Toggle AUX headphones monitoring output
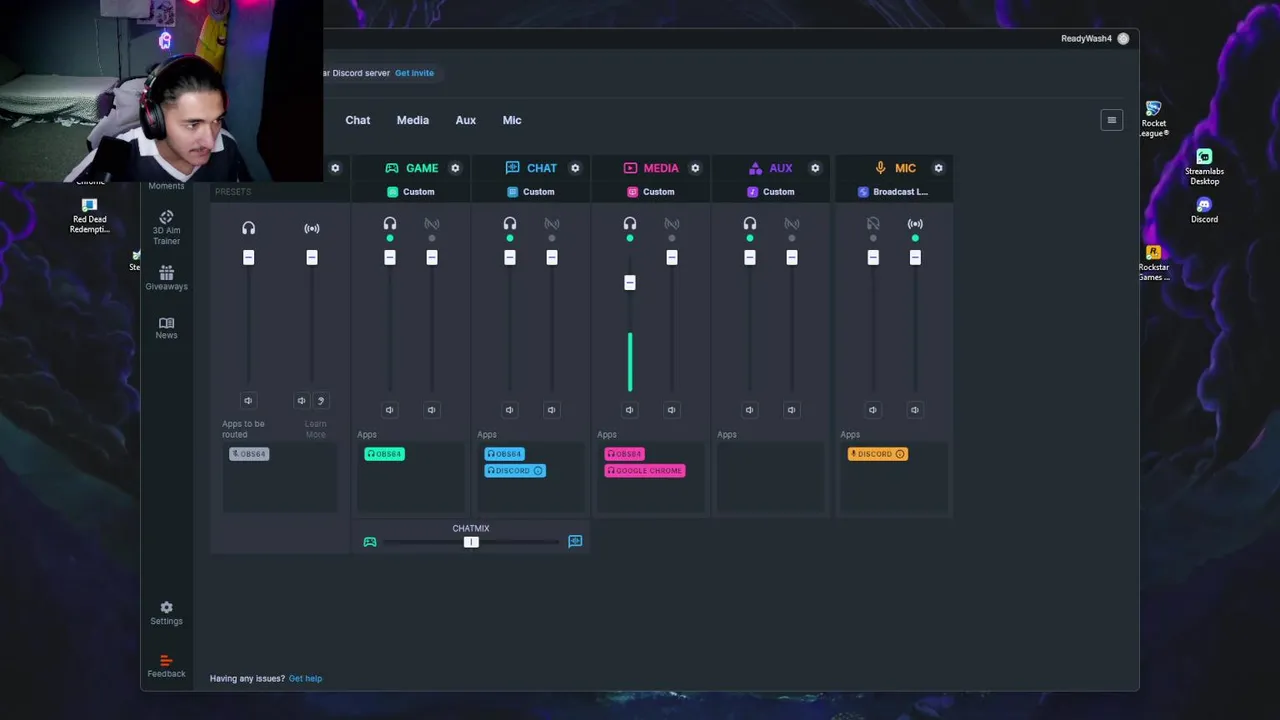The height and width of the screenshot is (720, 1280). coord(750,224)
